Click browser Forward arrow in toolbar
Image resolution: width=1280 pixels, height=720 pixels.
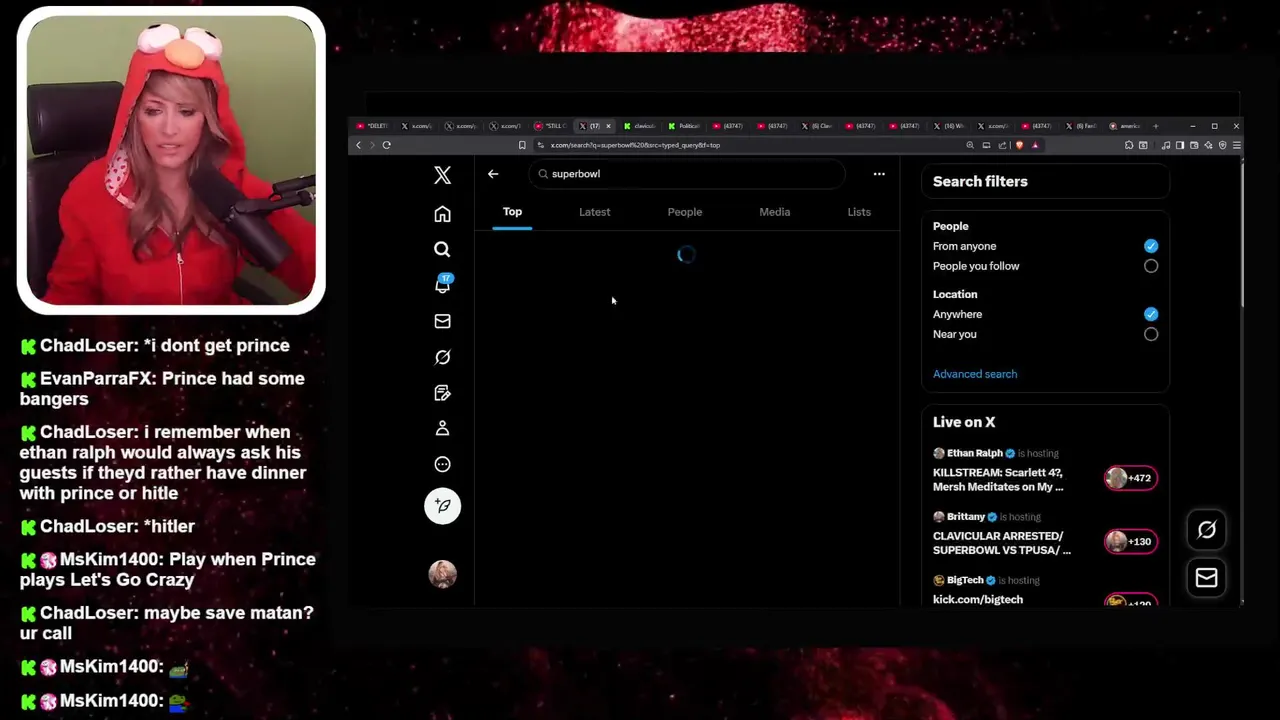(372, 145)
